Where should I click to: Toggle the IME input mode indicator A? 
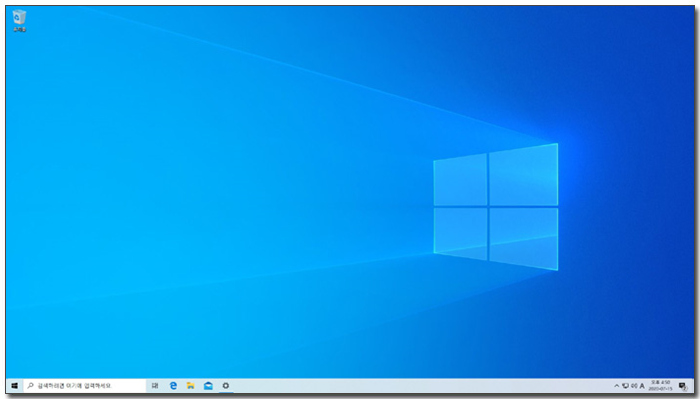tap(642, 386)
